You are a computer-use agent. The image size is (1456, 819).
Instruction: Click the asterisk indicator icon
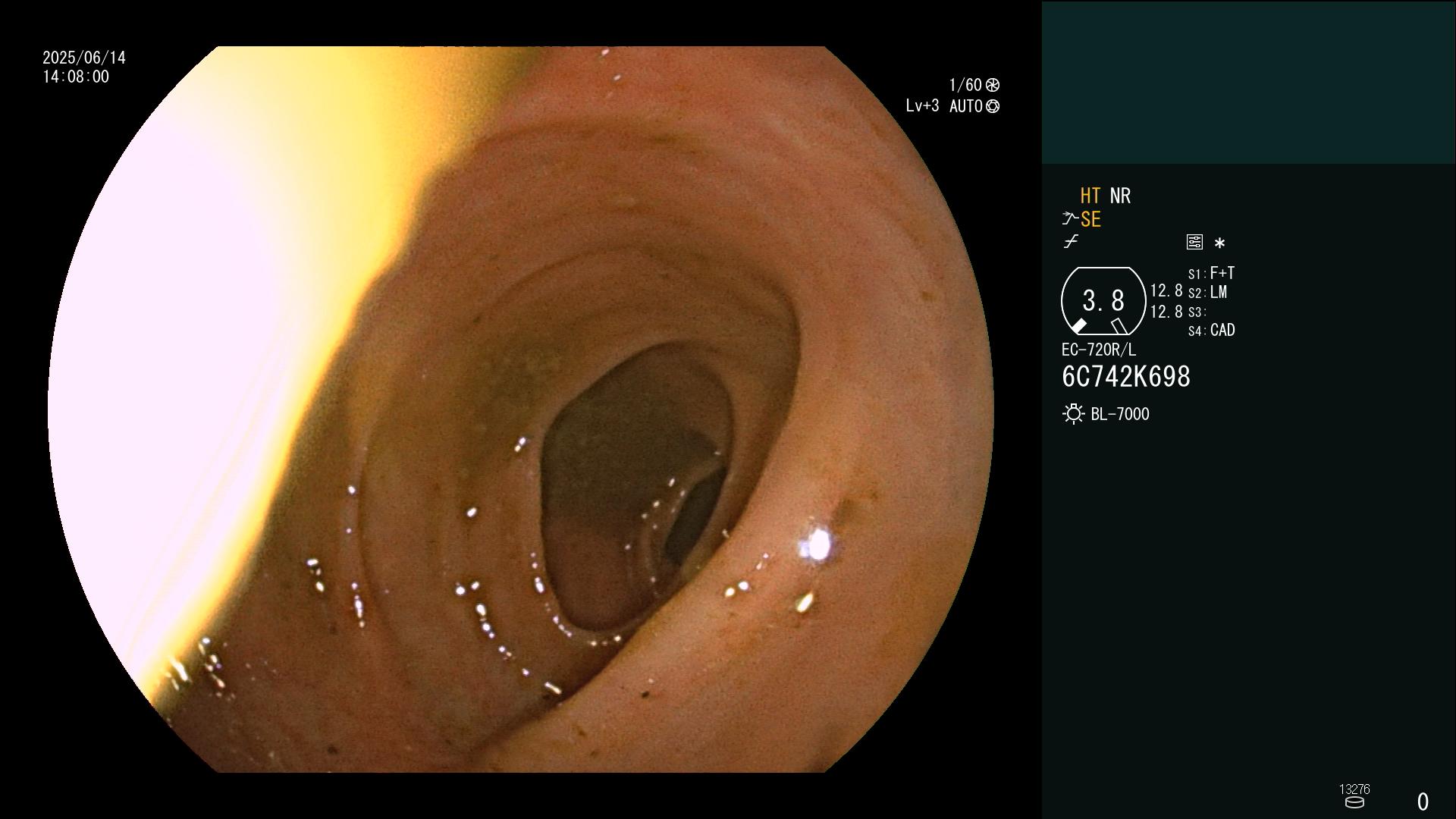(x=1219, y=243)
